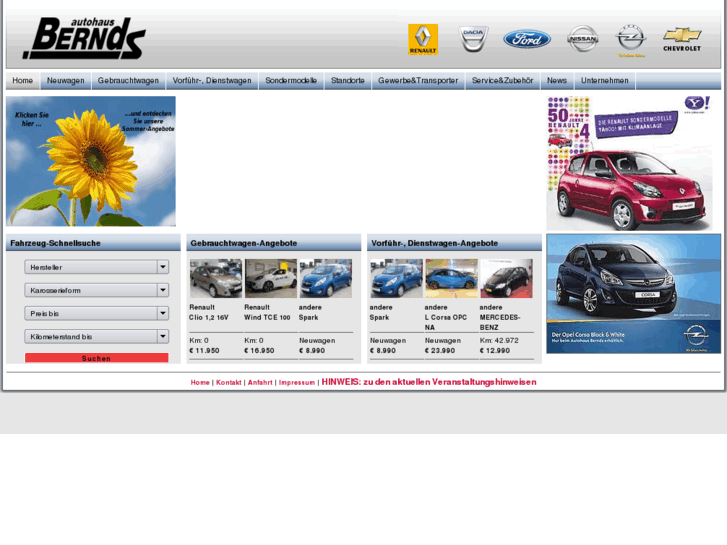Open the Renault brand logo

click(x=423, y=39)
